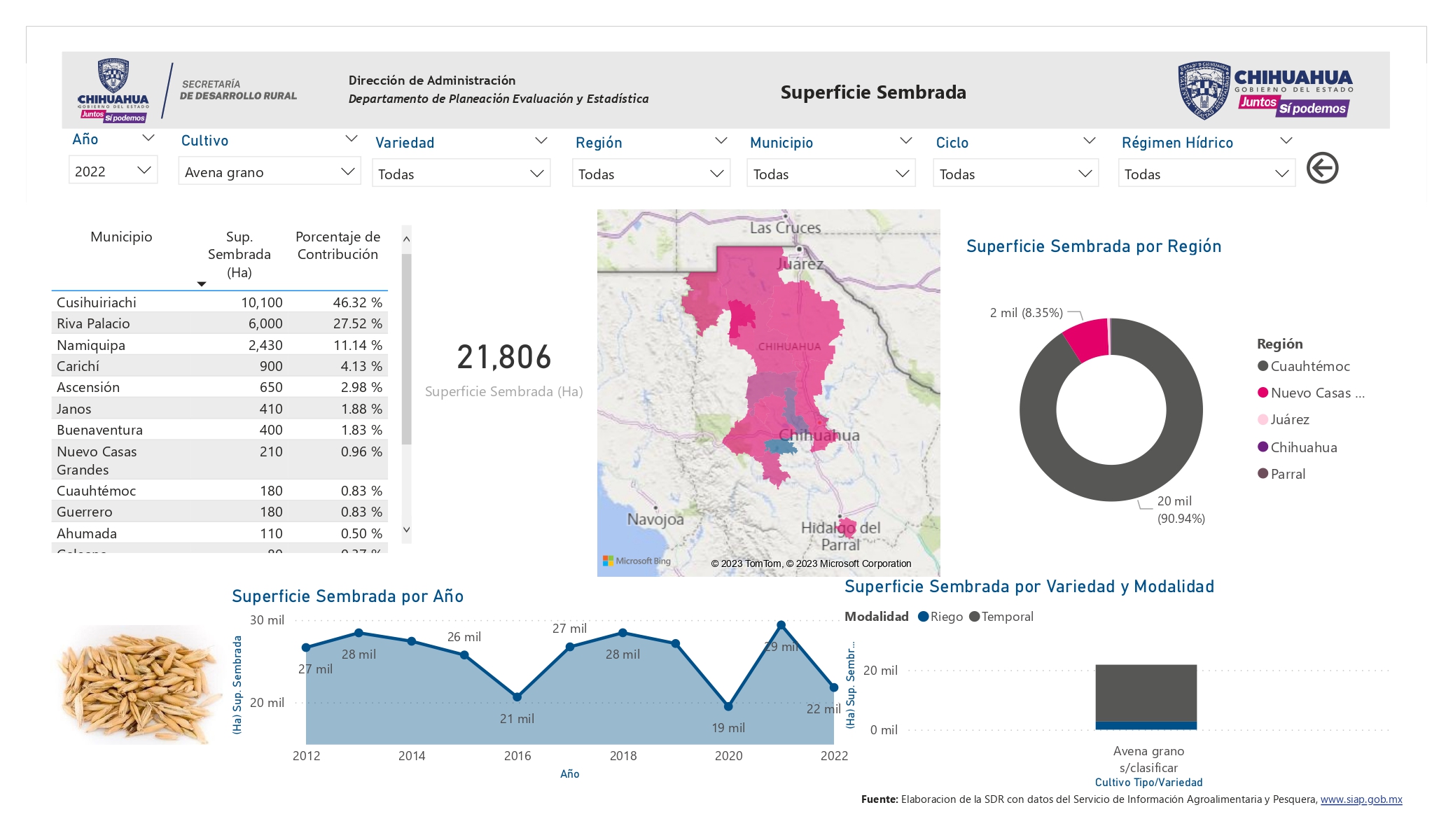The height and width of the screenshot is (840, 1453).
Task: Click the pink Hidalgo del Parral map region
Action: tap(847, 527)
